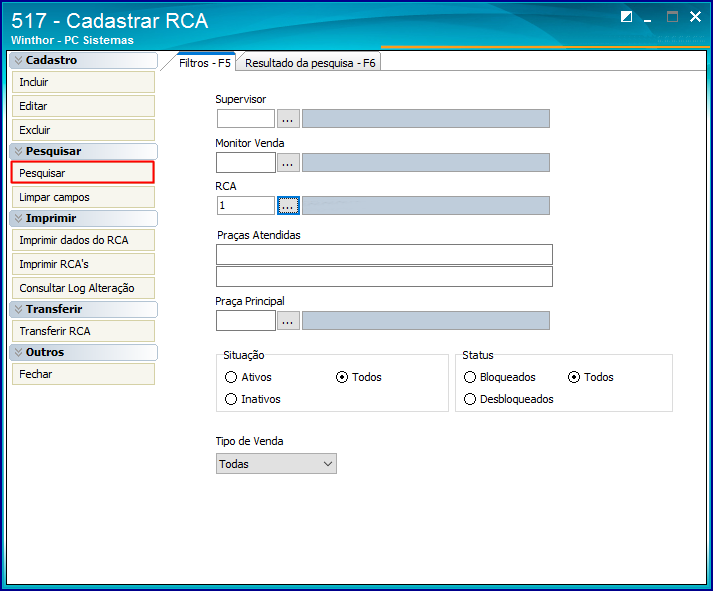Open Supervisor lookup ellipsis button
This screenshot has width=713, height=591.
(288, 119)
